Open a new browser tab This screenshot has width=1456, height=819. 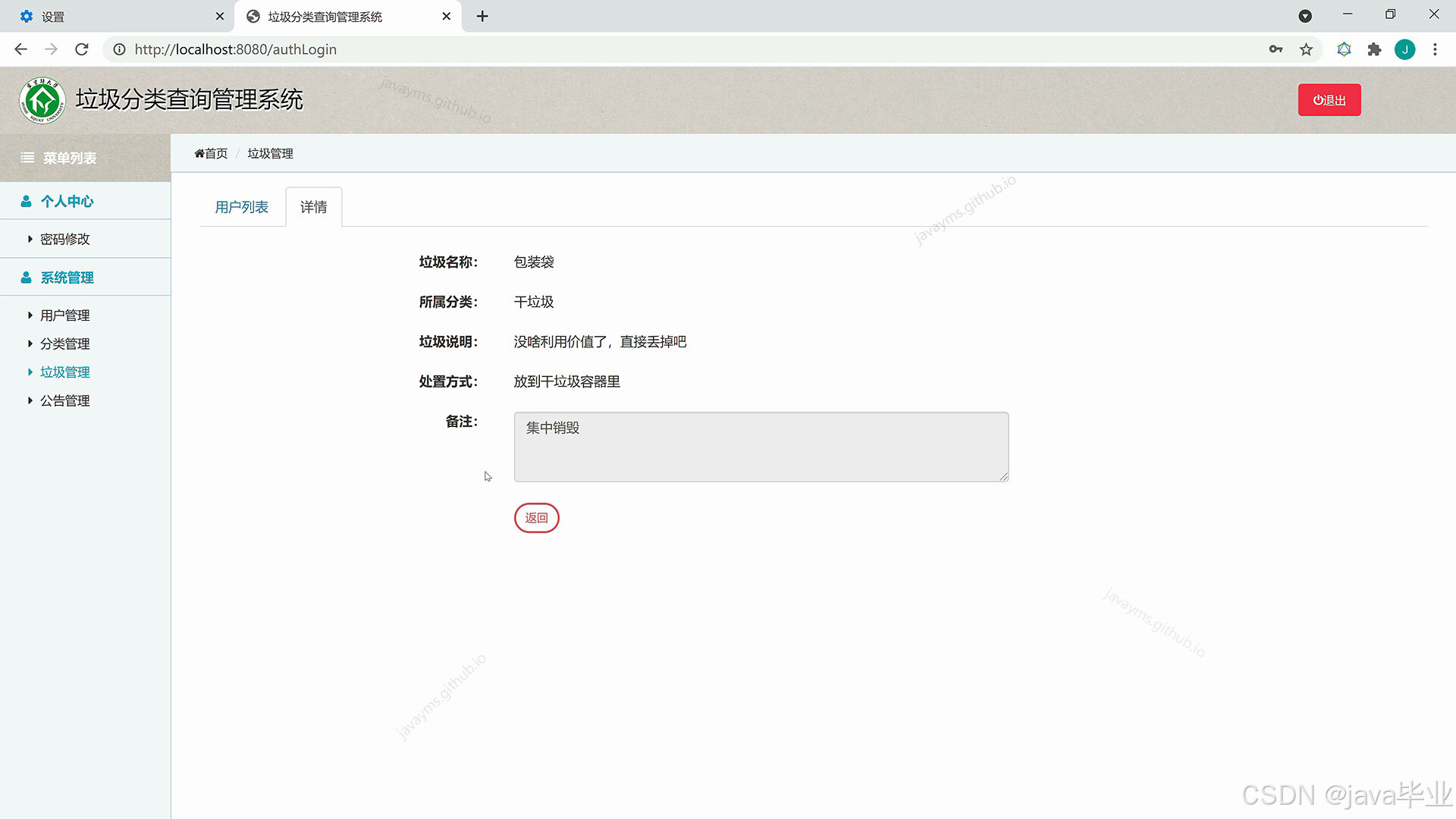tap(482, 16)
